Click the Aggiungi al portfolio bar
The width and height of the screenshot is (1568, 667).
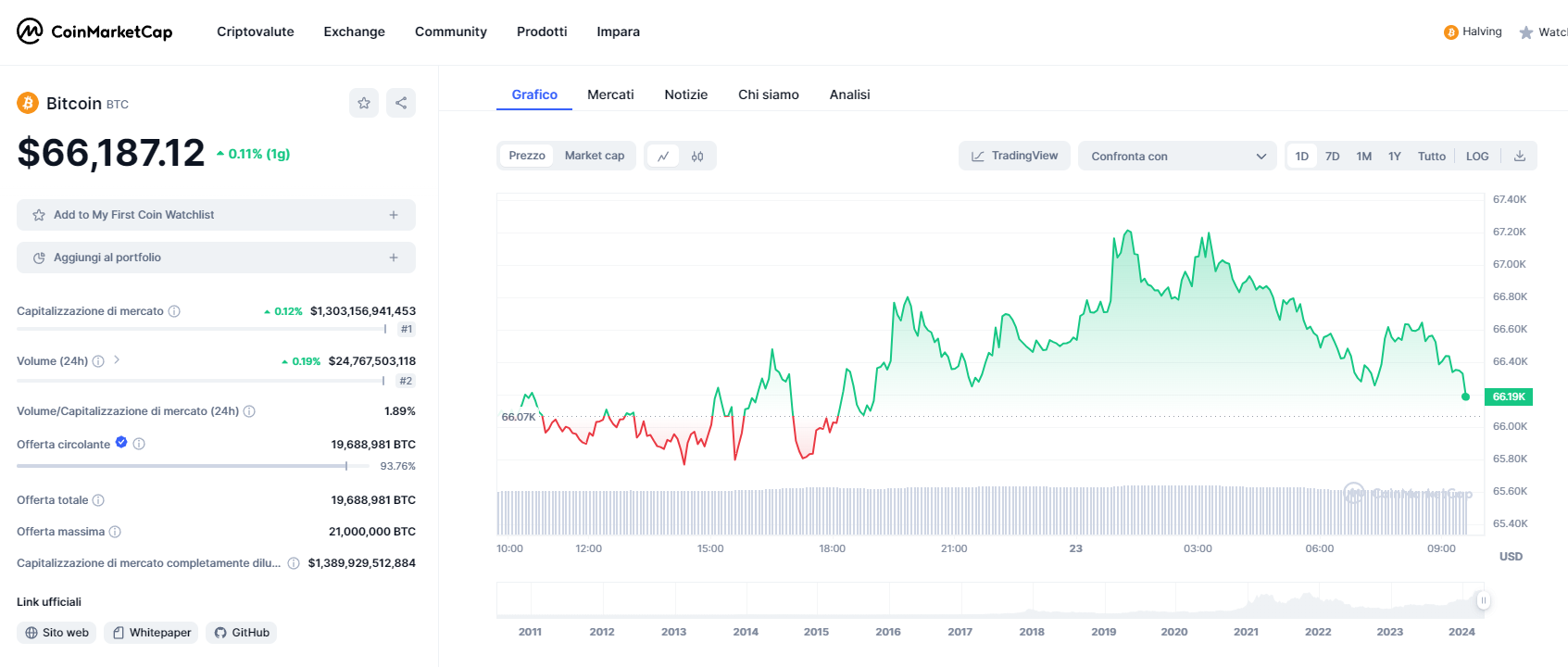pos(216,258)
